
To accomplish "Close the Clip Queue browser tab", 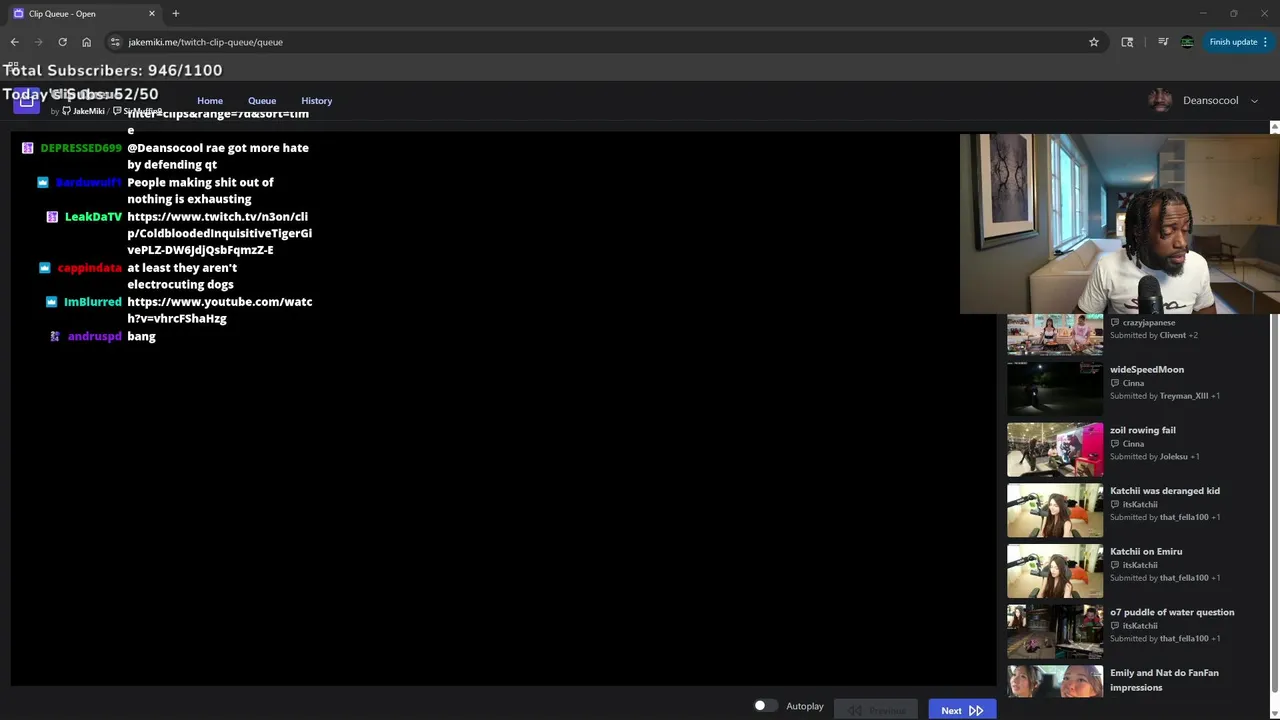I will (152, 13).
